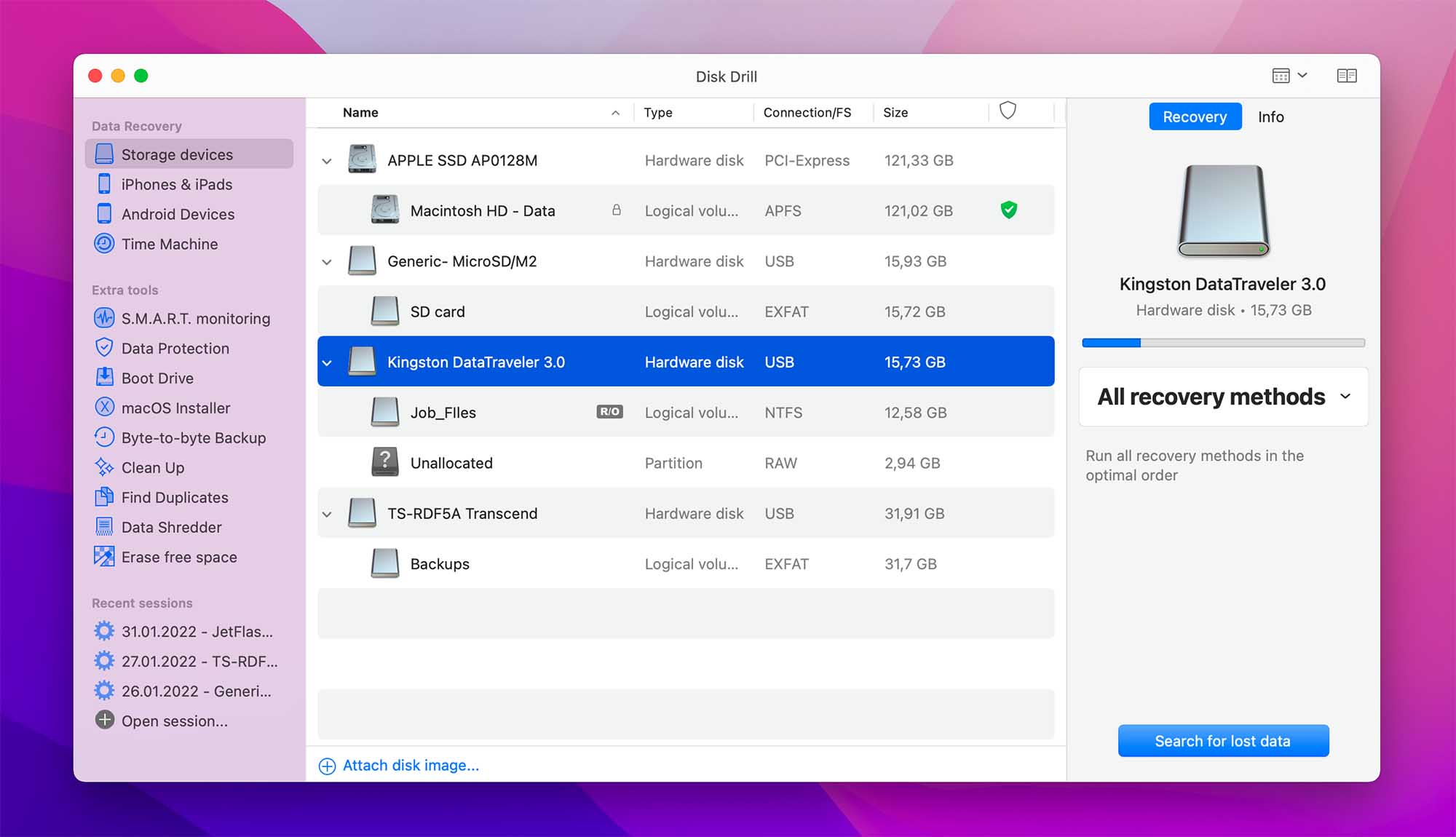Expand the TS-RDF5A Transcend device
The image size is (1456, 837).
click(326, 513)
